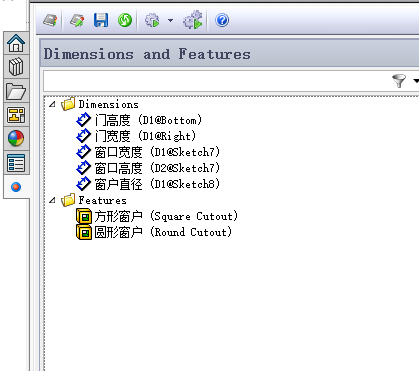Open the books library sidebar tab

pyautogui.click(x=16, y=67)
